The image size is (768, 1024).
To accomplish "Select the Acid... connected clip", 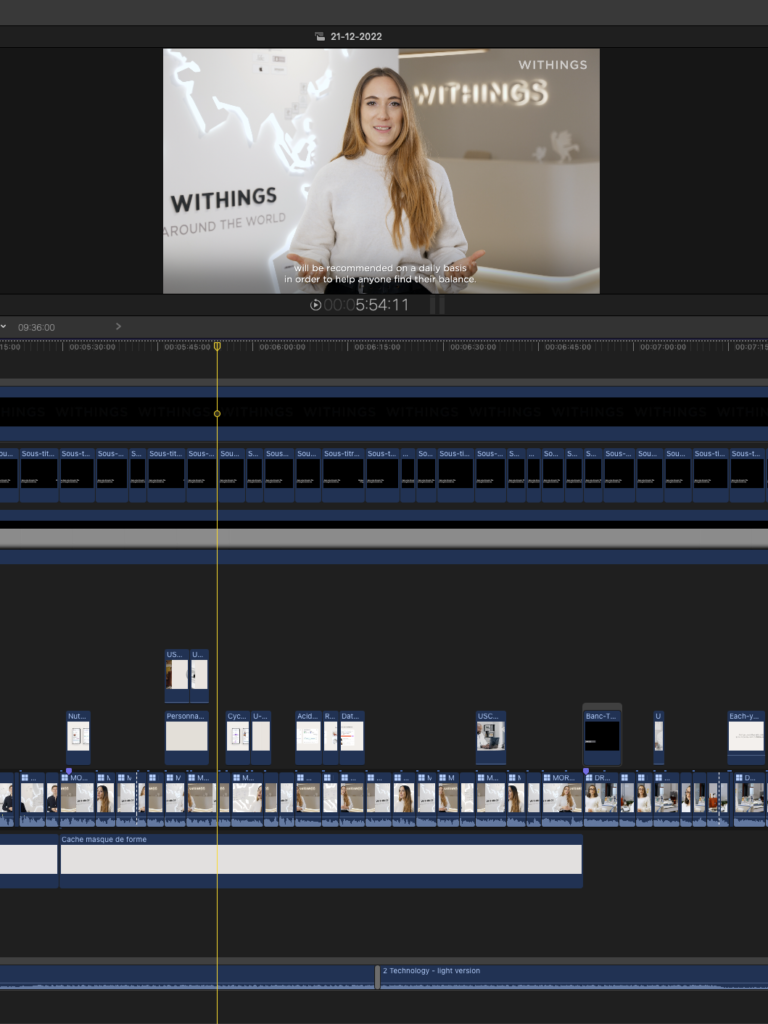I will coord(308,737).
